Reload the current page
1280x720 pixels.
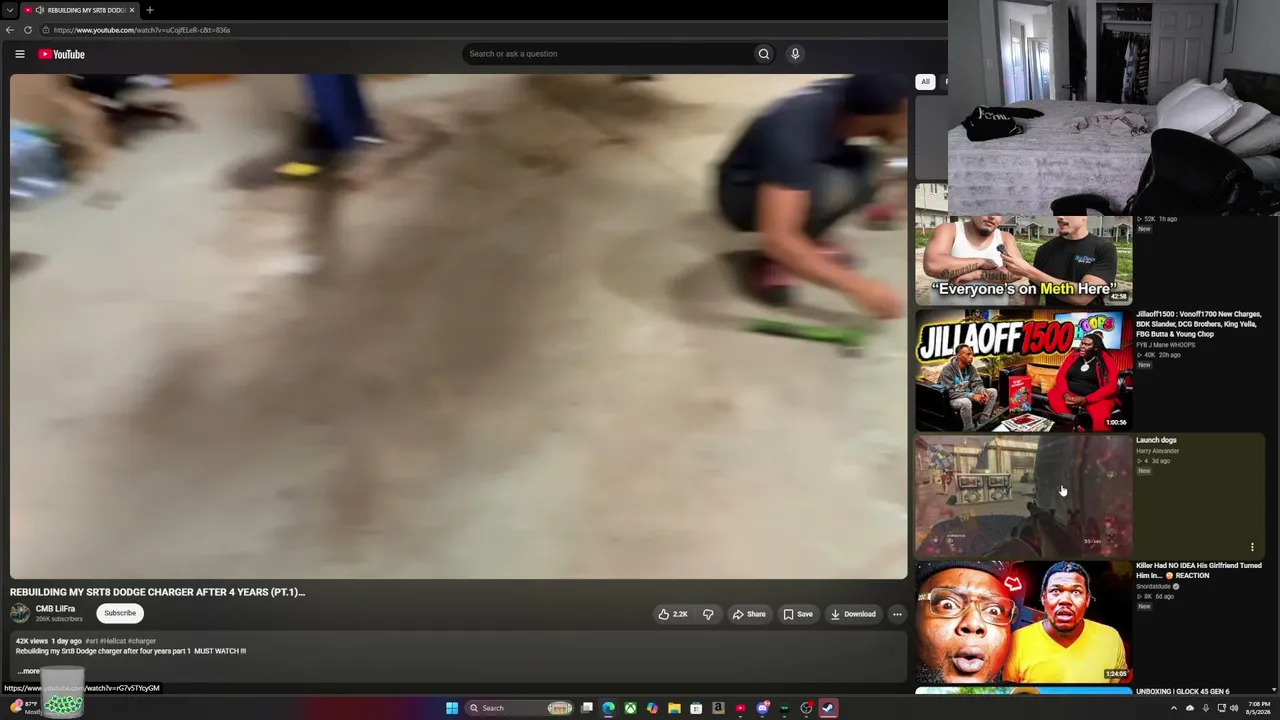pyautogui.click(x=28, y=30)
